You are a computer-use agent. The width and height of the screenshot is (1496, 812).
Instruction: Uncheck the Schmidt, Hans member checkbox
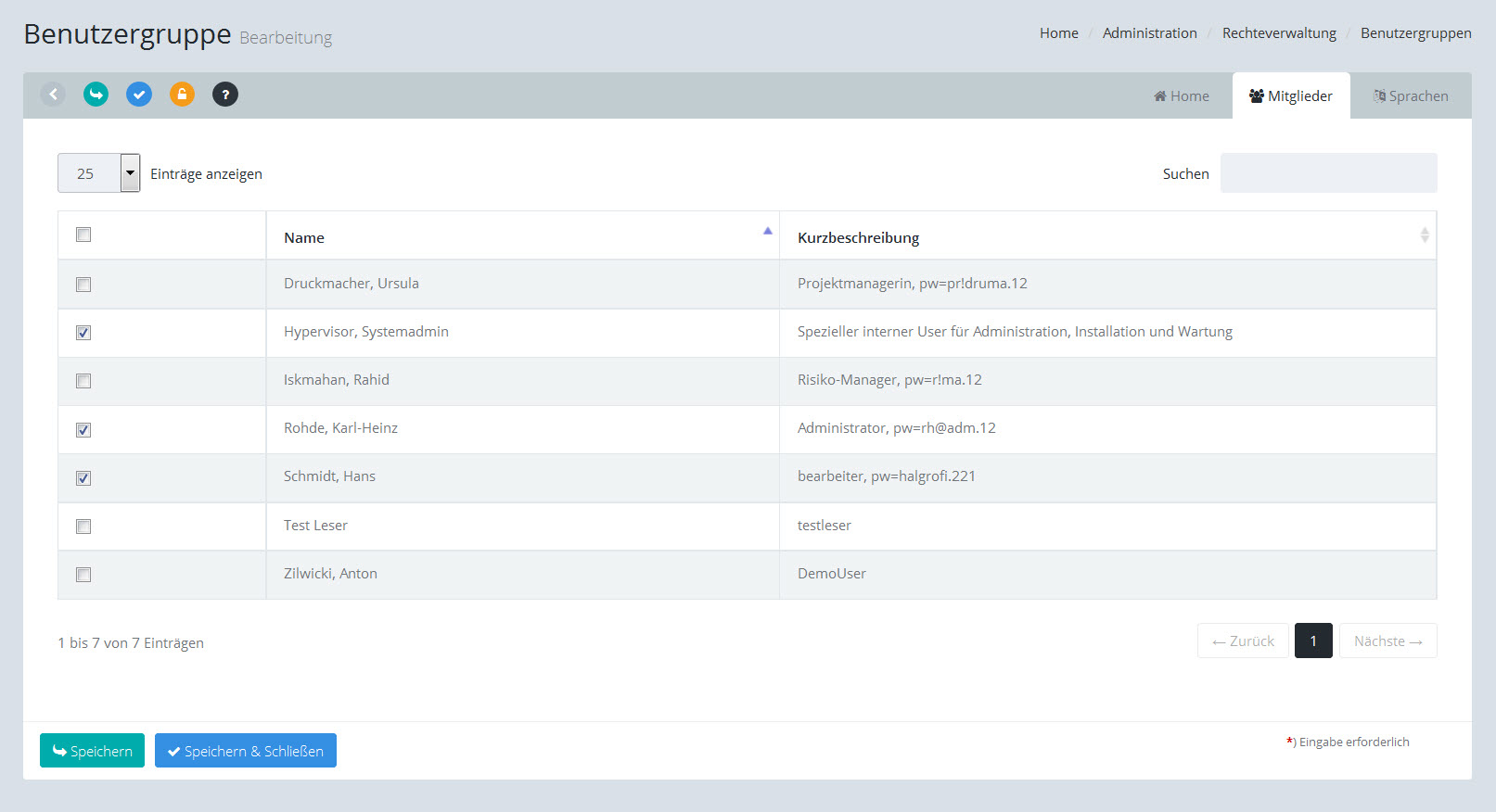(83, 478)
